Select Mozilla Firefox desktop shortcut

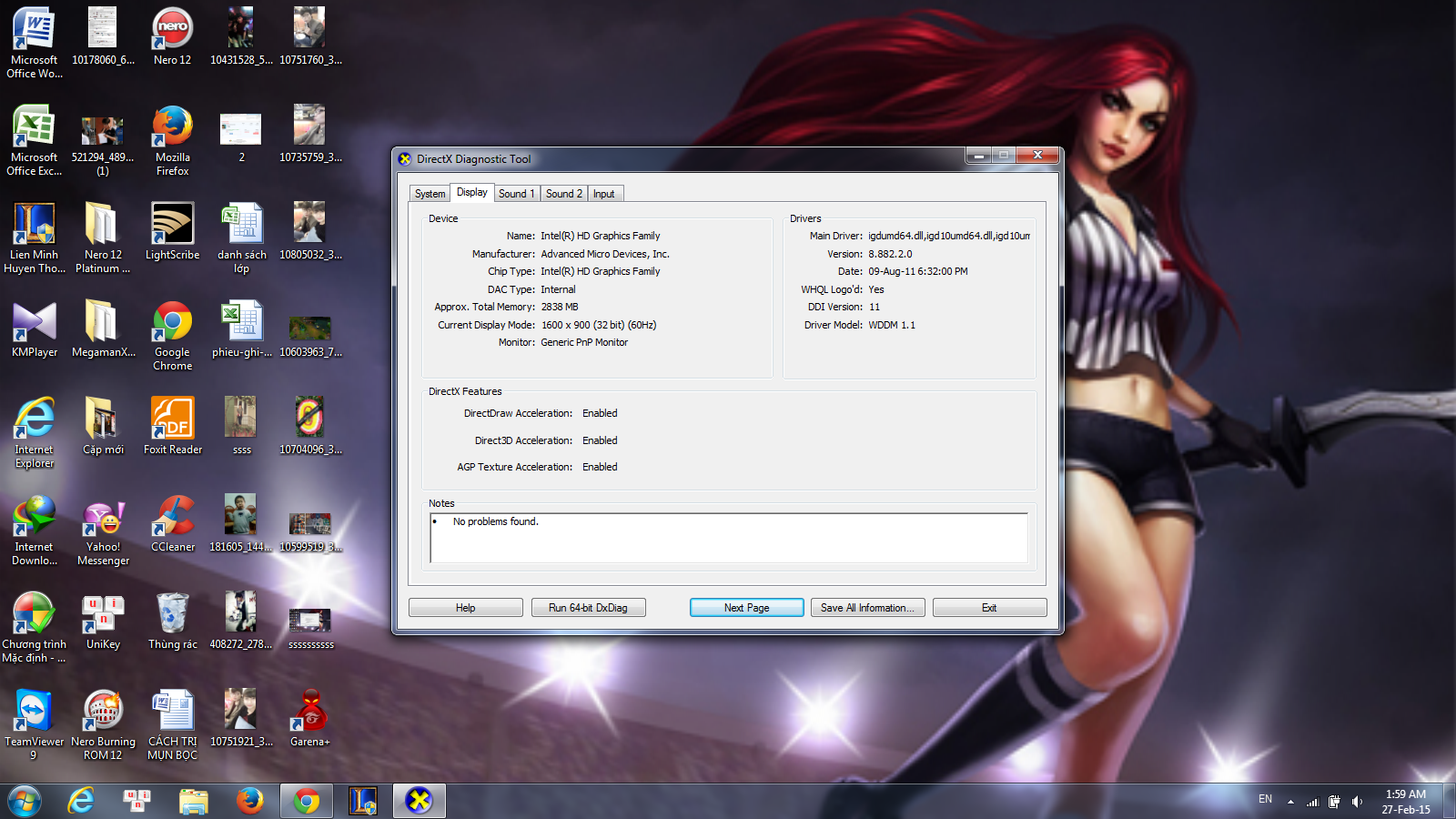click(172, 140)
